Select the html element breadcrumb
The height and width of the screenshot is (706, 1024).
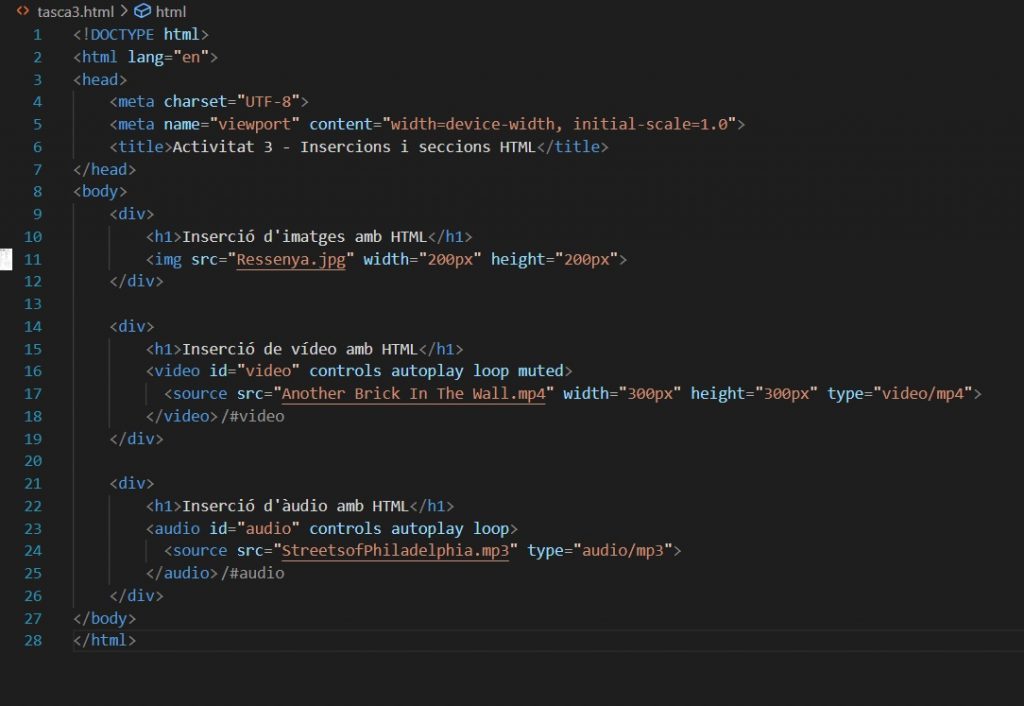tap(171, 11)
